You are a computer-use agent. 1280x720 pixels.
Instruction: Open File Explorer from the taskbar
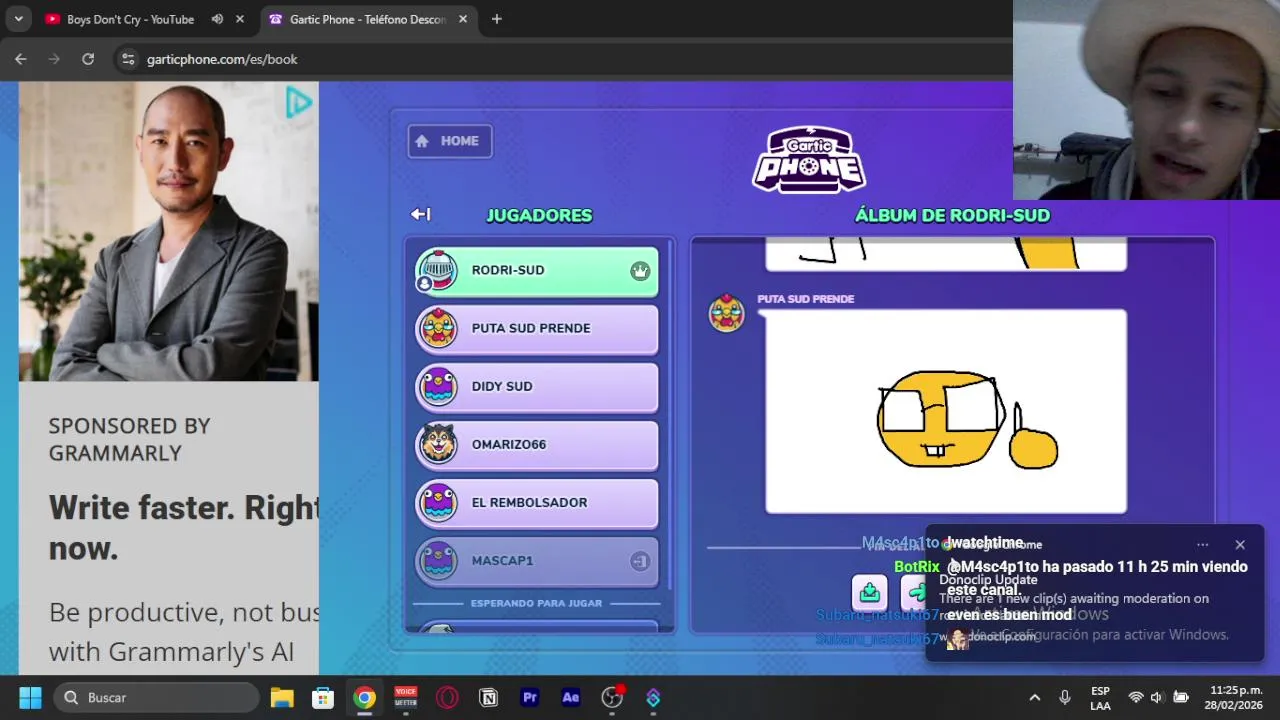point(282,697)
